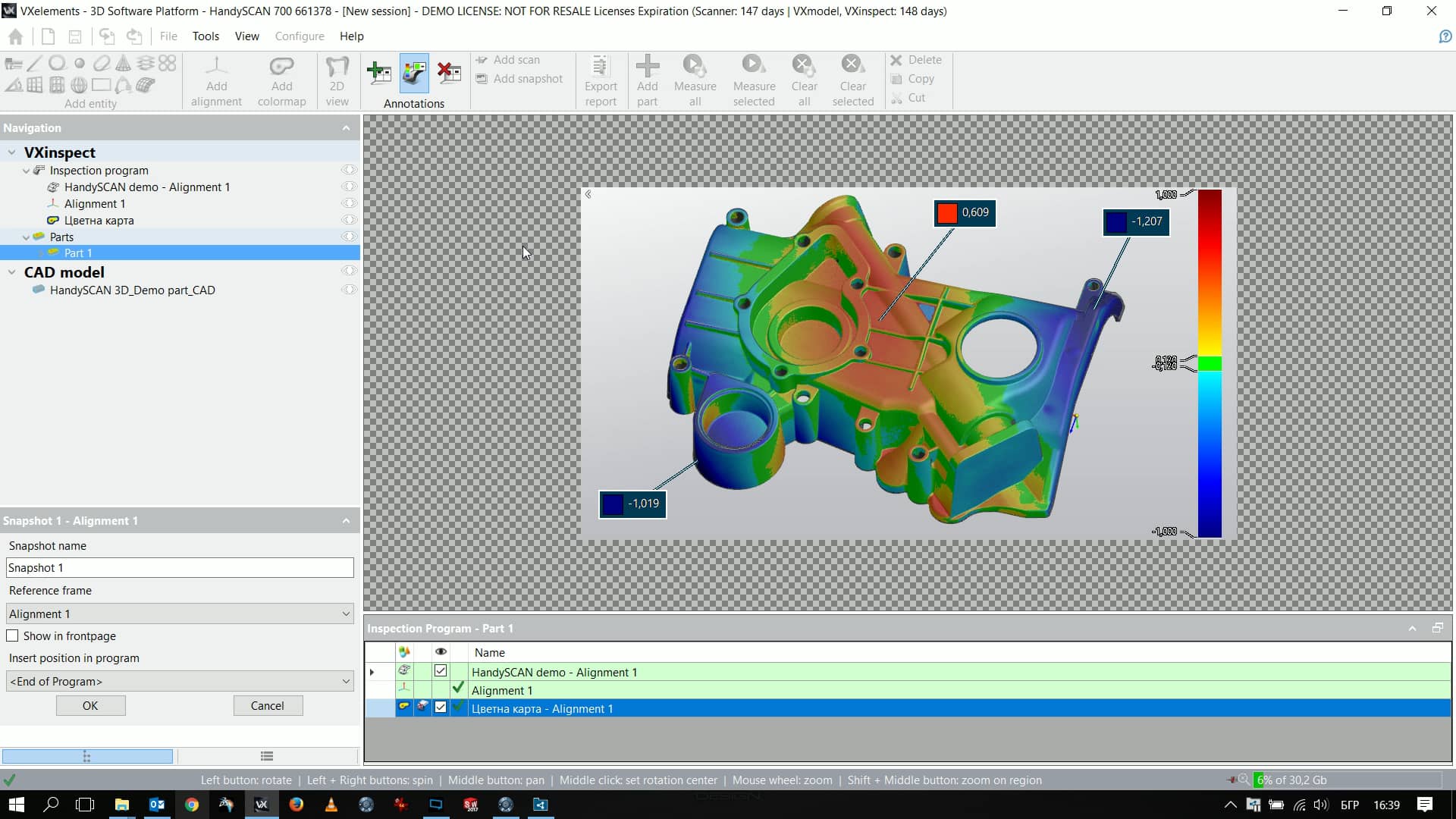Viewport: 1456px width, 819px height.
Task: Click the zoom magnifier icon in status bar
Action: pos(1243,780)
